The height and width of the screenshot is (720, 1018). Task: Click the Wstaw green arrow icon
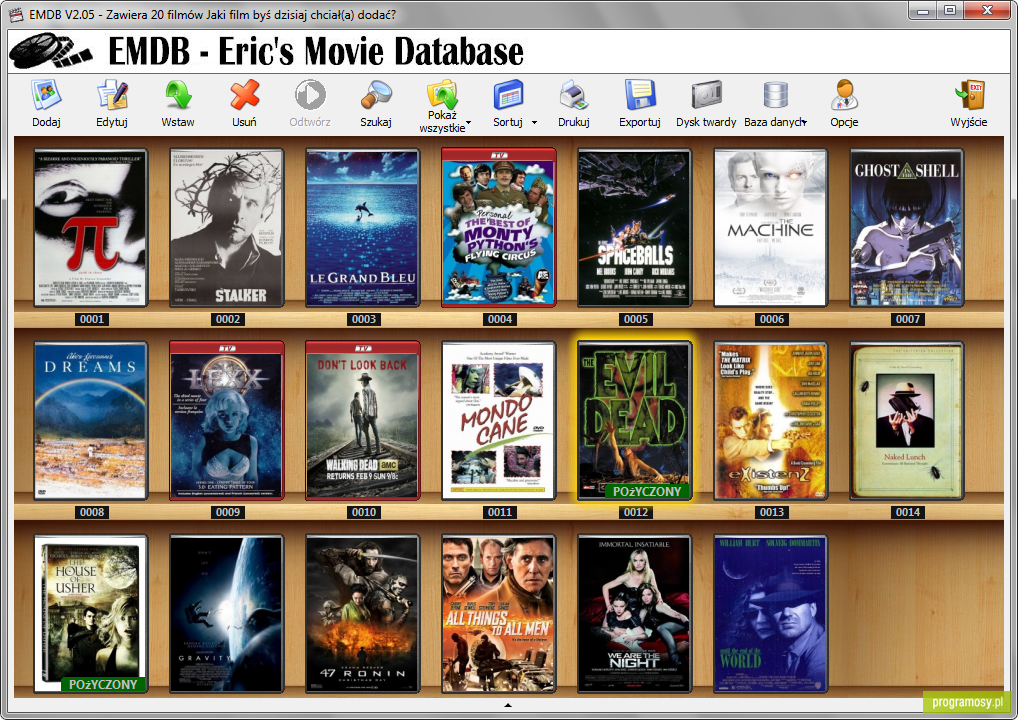coord(178,95)
